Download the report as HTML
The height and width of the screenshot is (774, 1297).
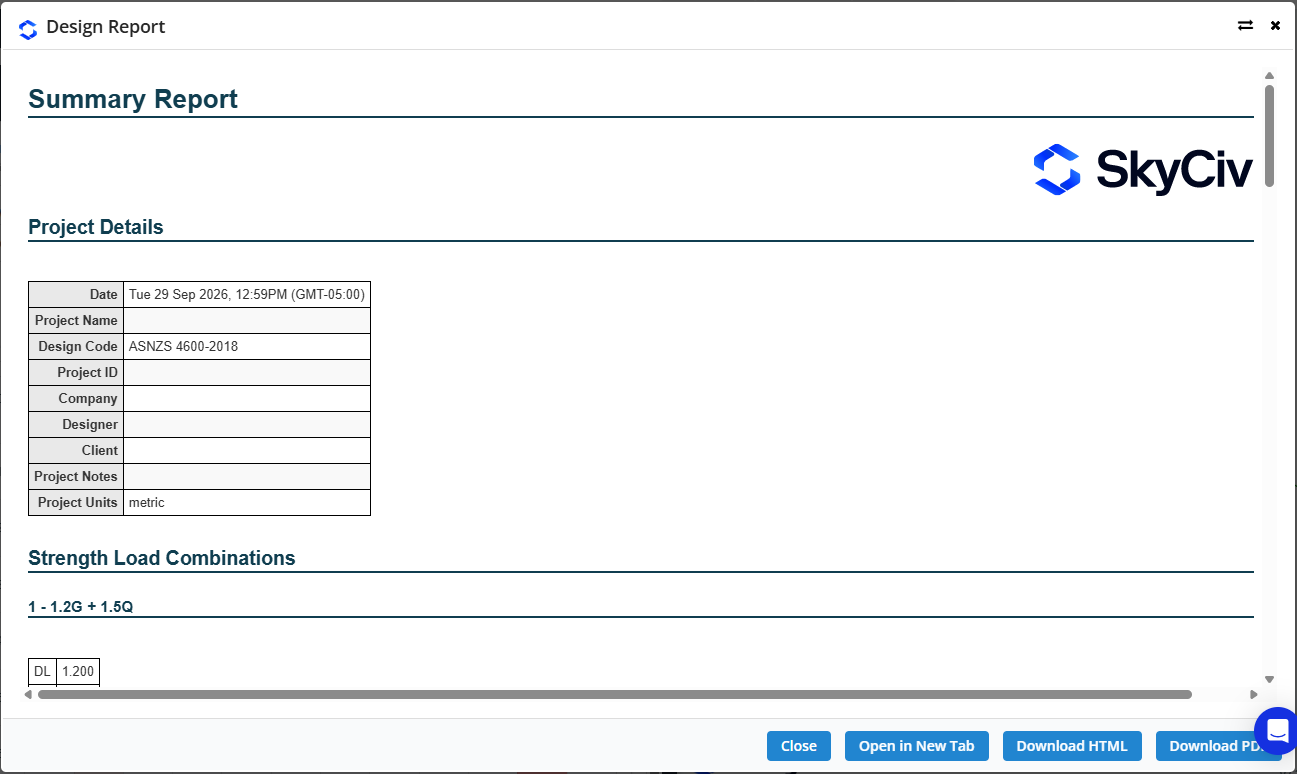(1072, 746)
